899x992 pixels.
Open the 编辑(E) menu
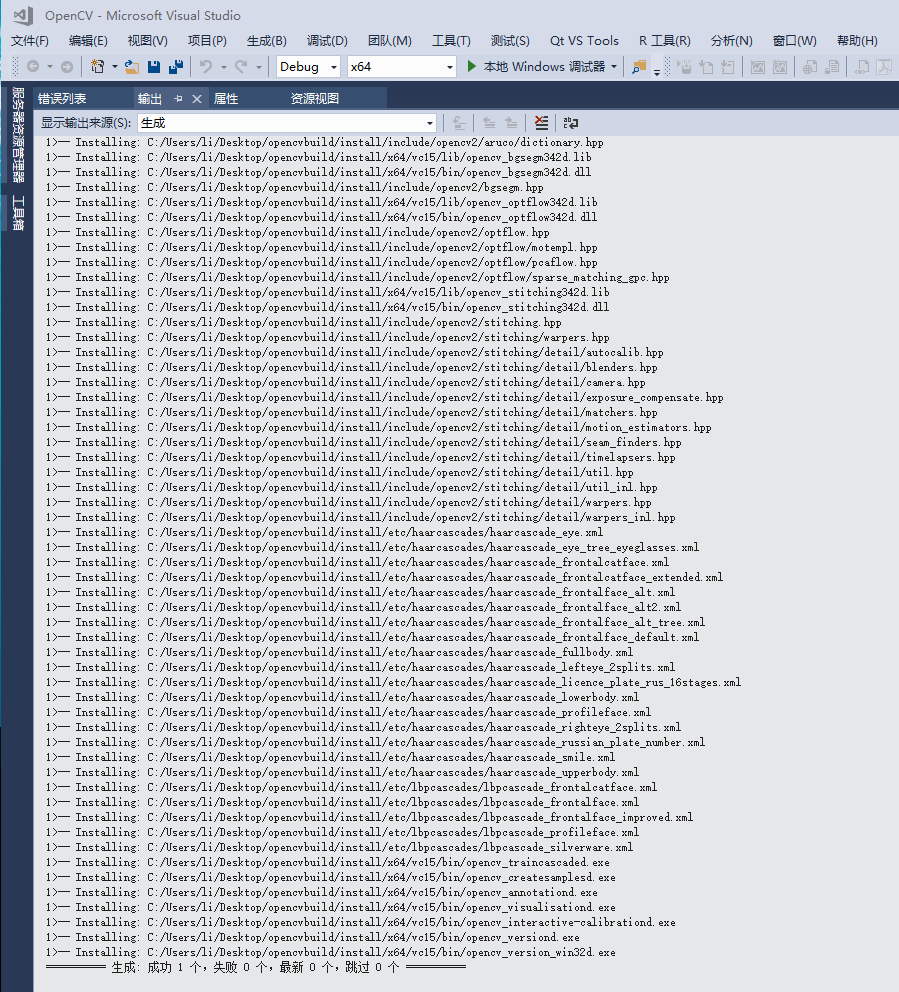point(88,40)
